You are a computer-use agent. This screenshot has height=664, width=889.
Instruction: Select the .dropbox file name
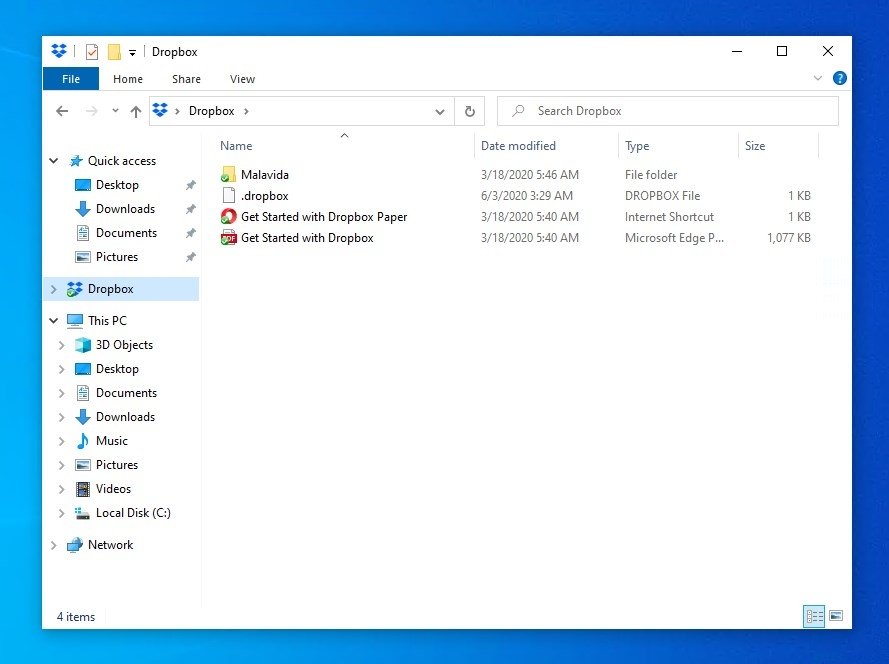coord(265,196)
